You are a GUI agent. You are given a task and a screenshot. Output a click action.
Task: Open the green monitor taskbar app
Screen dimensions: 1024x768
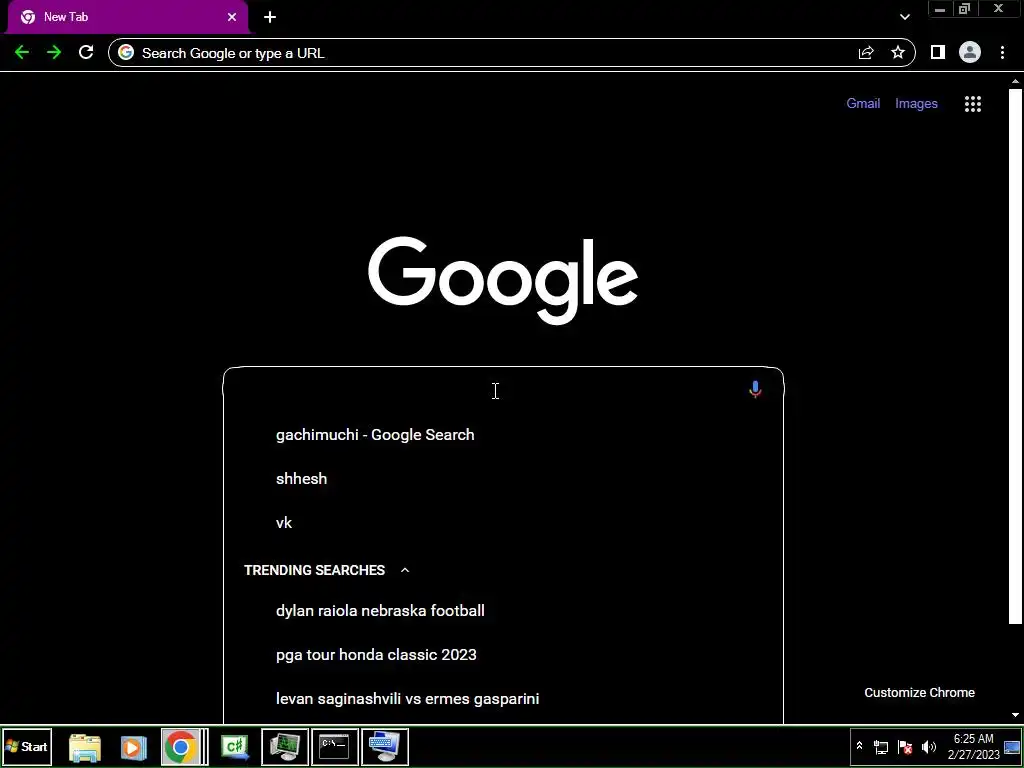click(x=285, y=747)
